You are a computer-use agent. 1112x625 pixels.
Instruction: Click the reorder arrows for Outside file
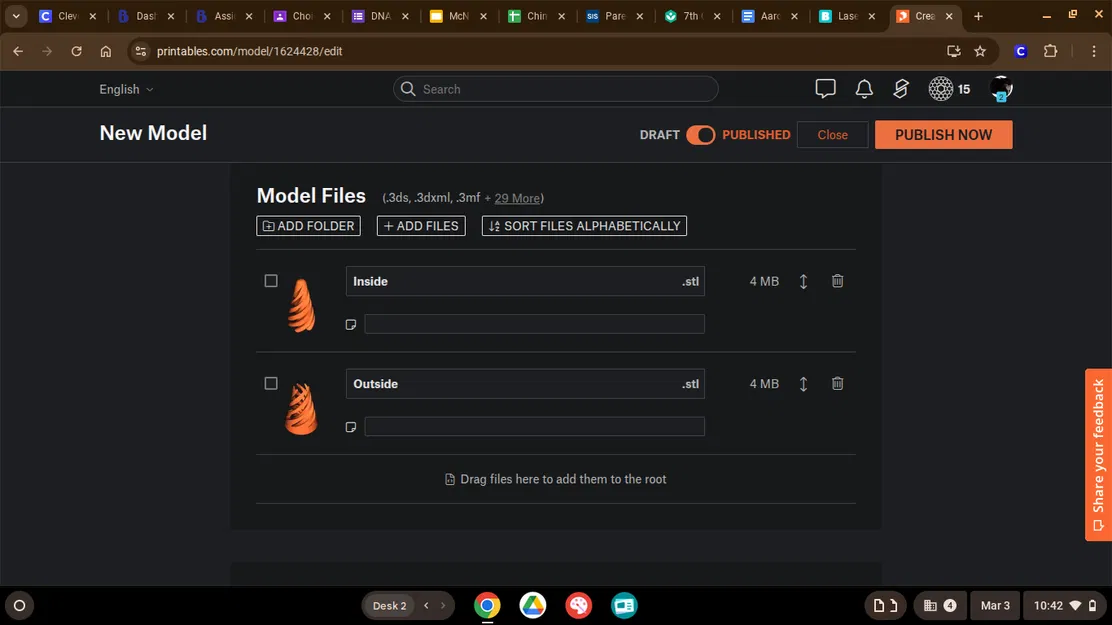click(x=804, y=384)
